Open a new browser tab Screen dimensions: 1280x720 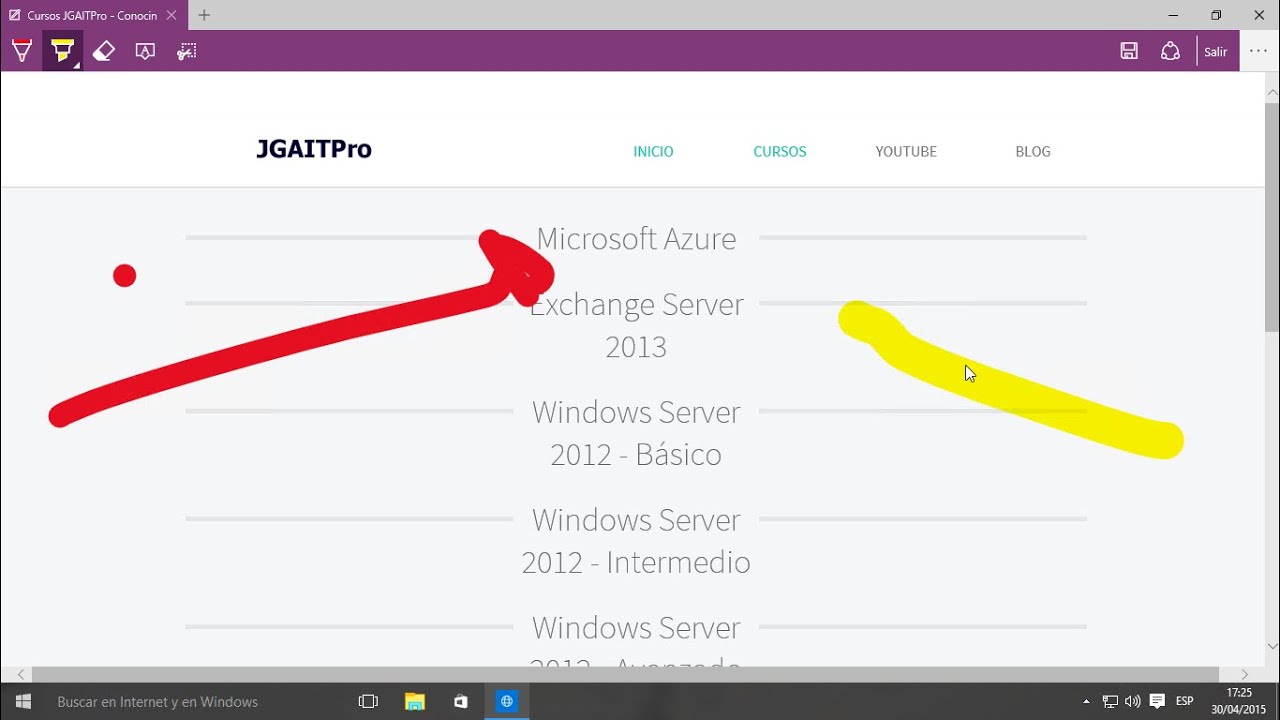204,15
